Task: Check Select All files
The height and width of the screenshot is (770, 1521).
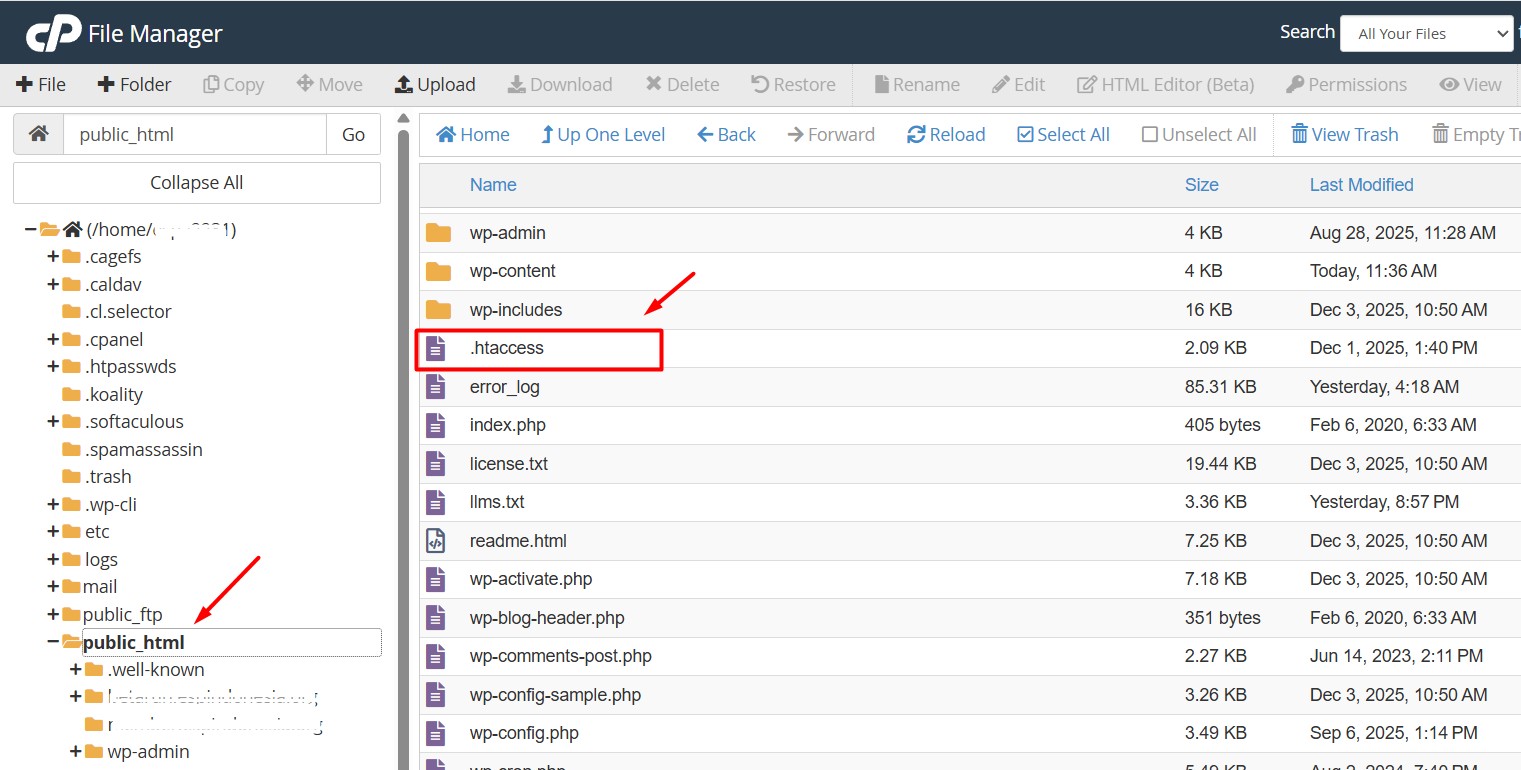Action: click(1063, 135)
